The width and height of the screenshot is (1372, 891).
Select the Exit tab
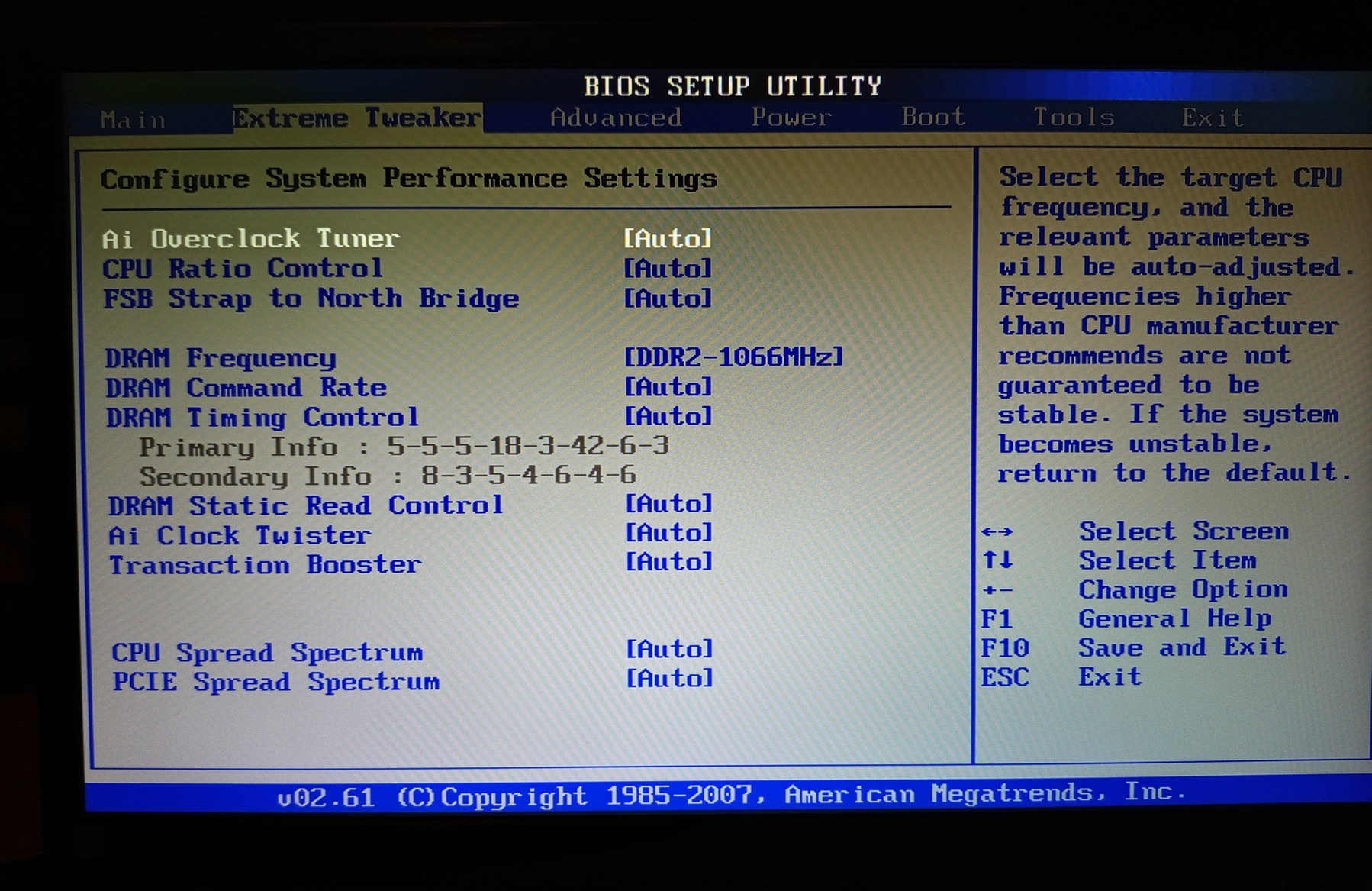tap(1213, 118)
